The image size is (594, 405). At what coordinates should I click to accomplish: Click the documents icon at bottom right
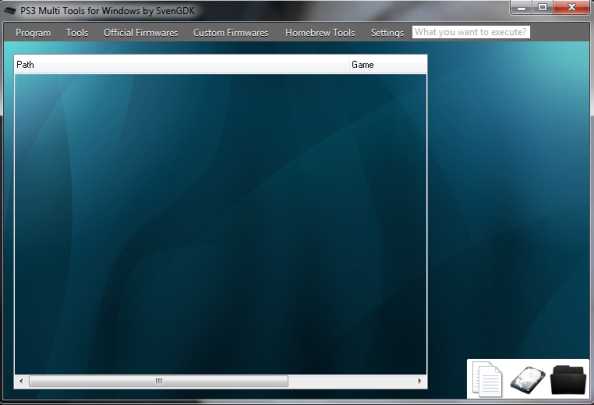click(487, 379)
